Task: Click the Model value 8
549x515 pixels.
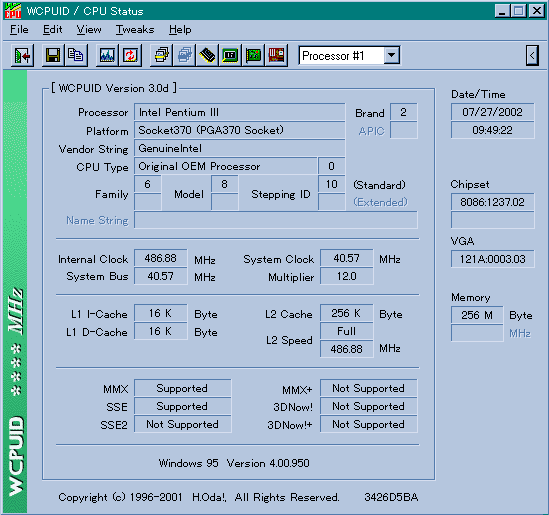Action: click(x=224, y=184)
